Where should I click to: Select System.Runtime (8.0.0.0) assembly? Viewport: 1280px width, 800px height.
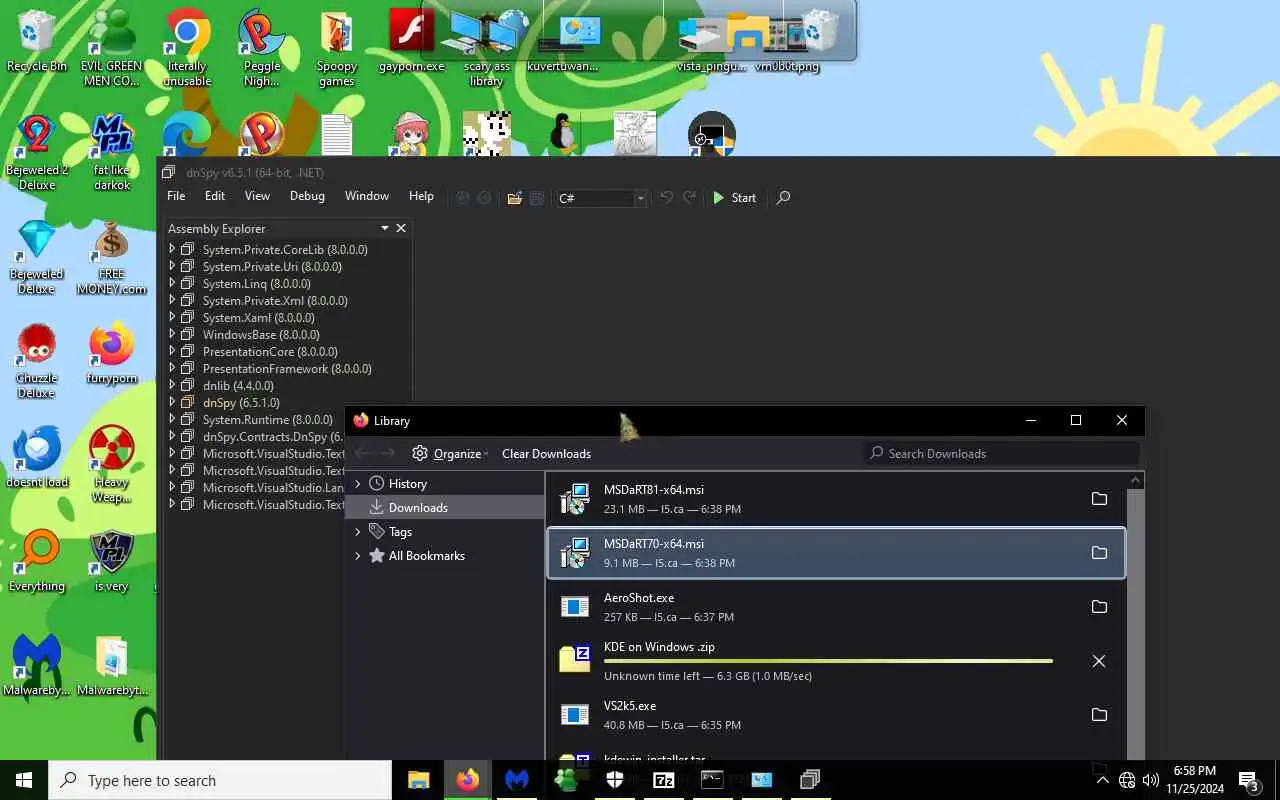pyautogui.click(x=267, y=420)
